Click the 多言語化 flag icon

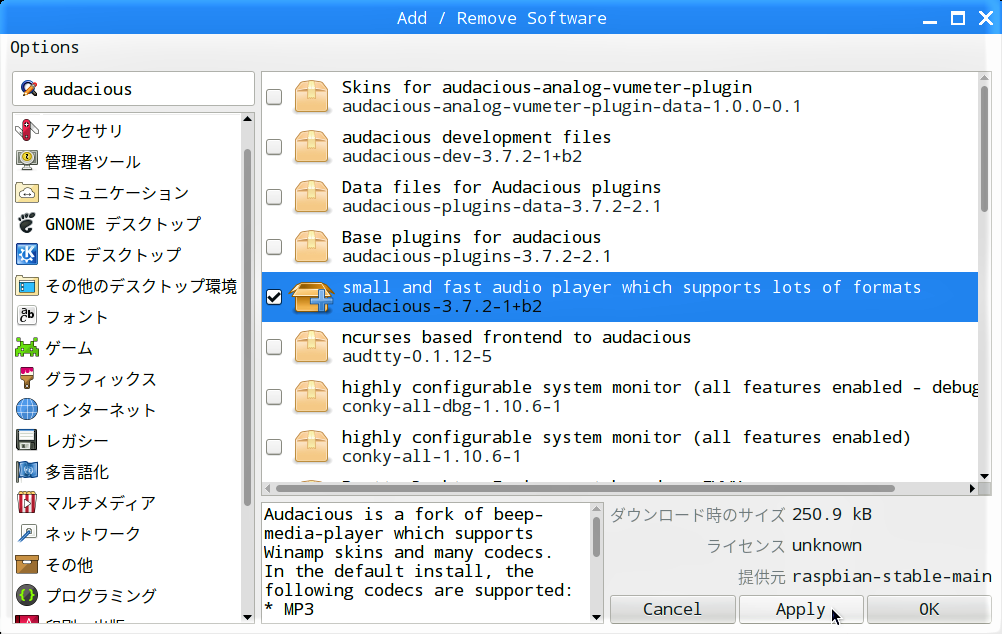(x=27, y=472)
